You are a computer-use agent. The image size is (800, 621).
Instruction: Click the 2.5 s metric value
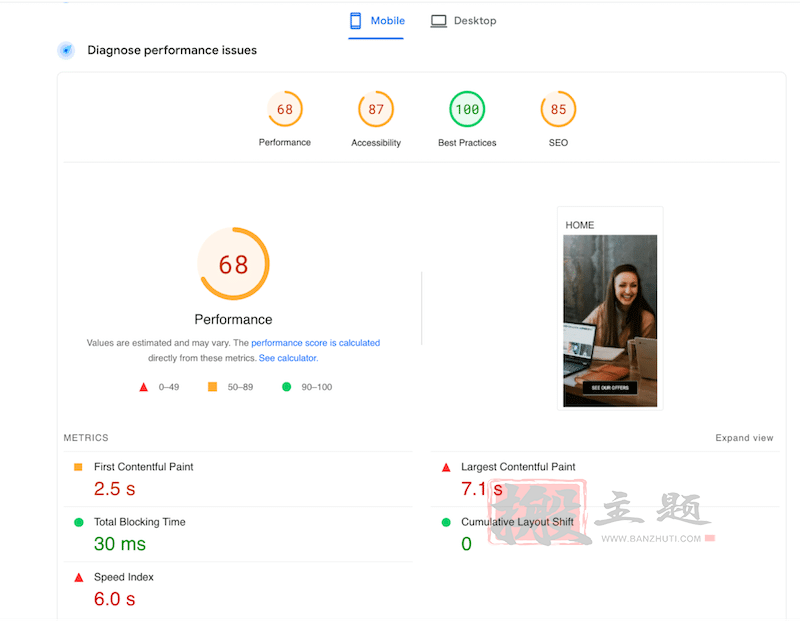pyautogui.click(x=114, y=489)
